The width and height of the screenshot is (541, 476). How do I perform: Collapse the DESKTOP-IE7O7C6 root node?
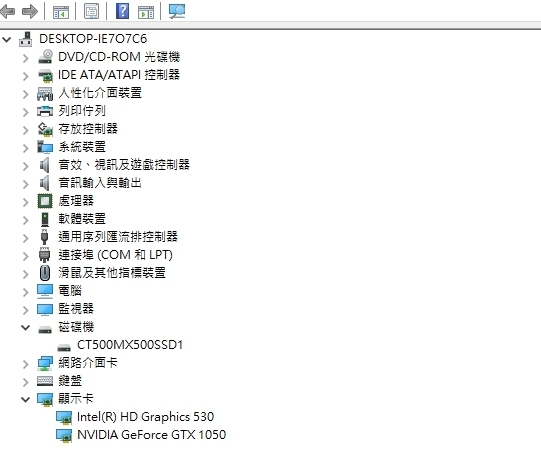point(6,39)
